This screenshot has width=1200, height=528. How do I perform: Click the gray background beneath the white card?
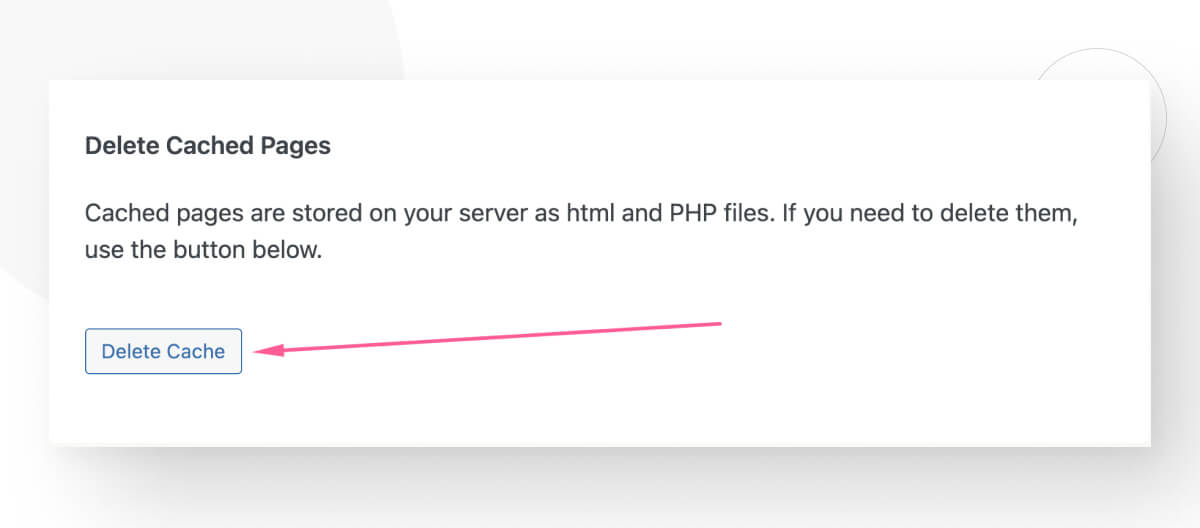pyautogui.click(x=600, y=490)
